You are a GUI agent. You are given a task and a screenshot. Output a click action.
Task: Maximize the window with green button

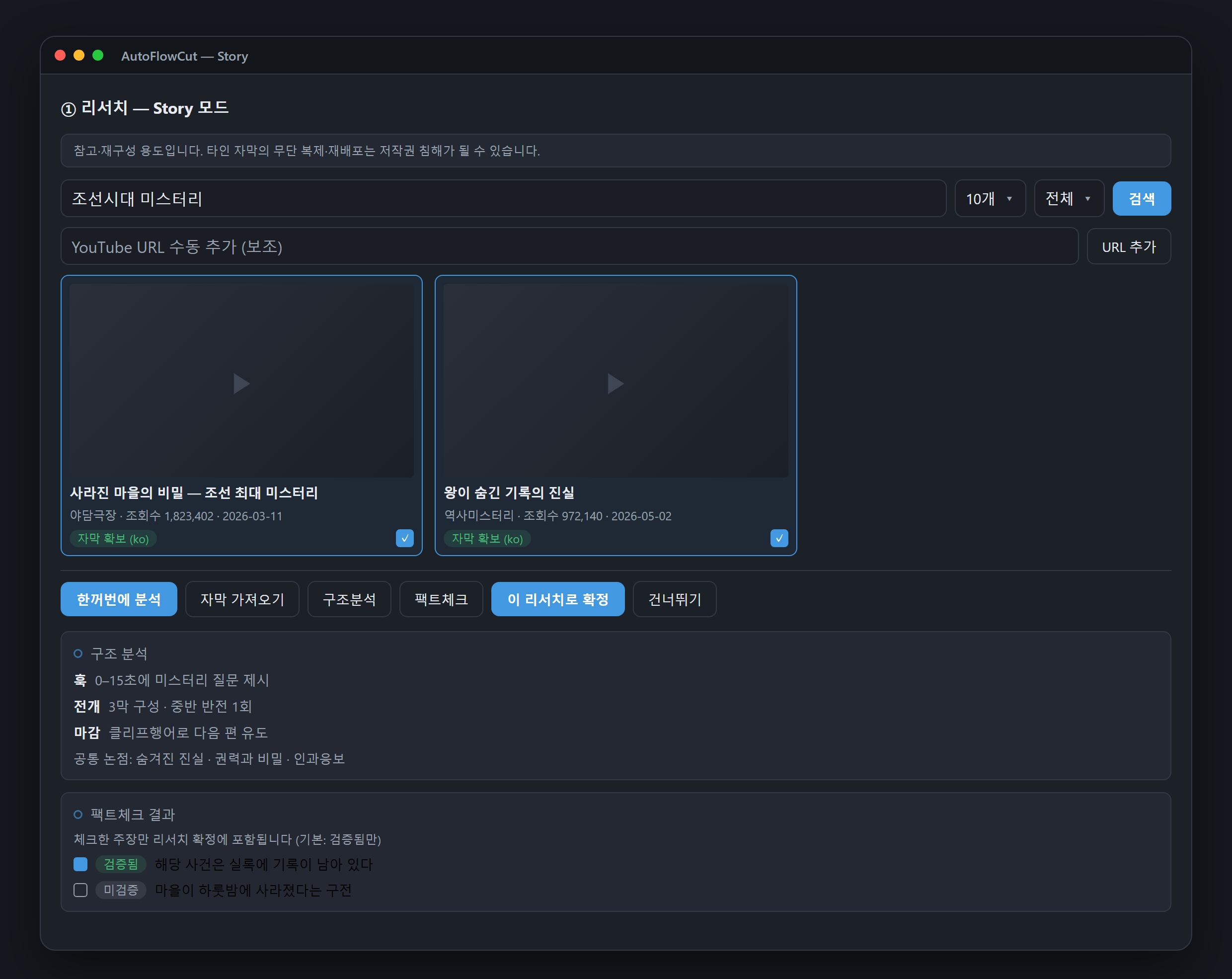pos(98,56)
